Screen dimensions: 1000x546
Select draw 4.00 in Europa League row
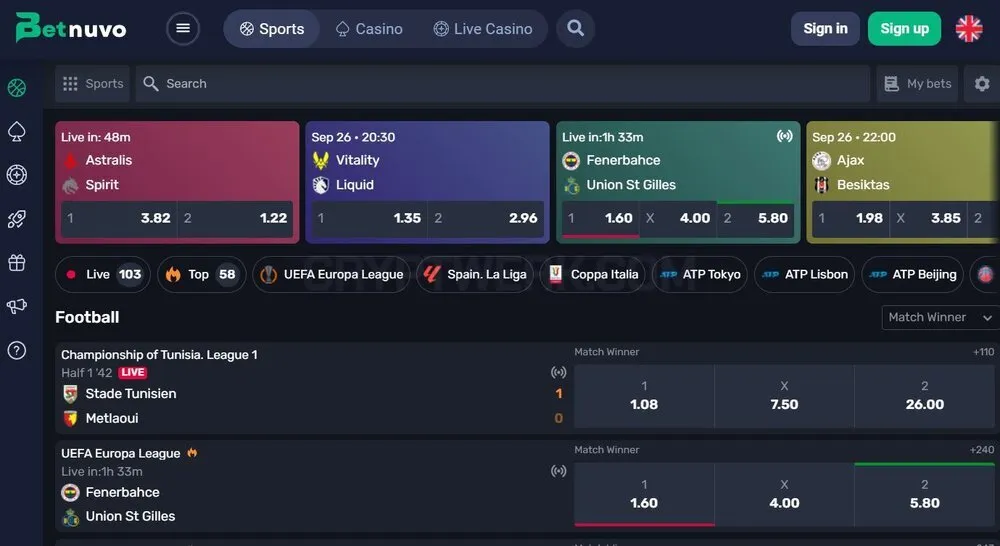784,494
